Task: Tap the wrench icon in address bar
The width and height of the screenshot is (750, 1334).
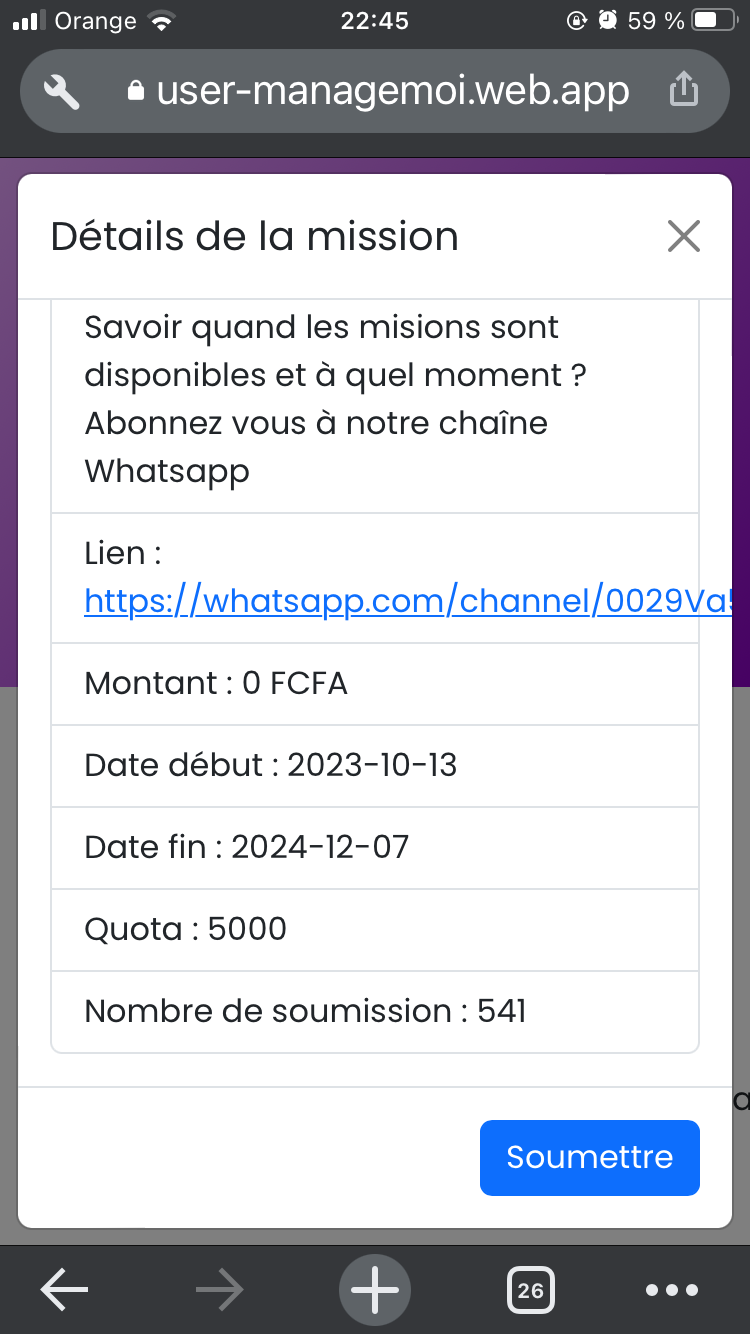Action: pyautogui.click(x=62, y=92)
